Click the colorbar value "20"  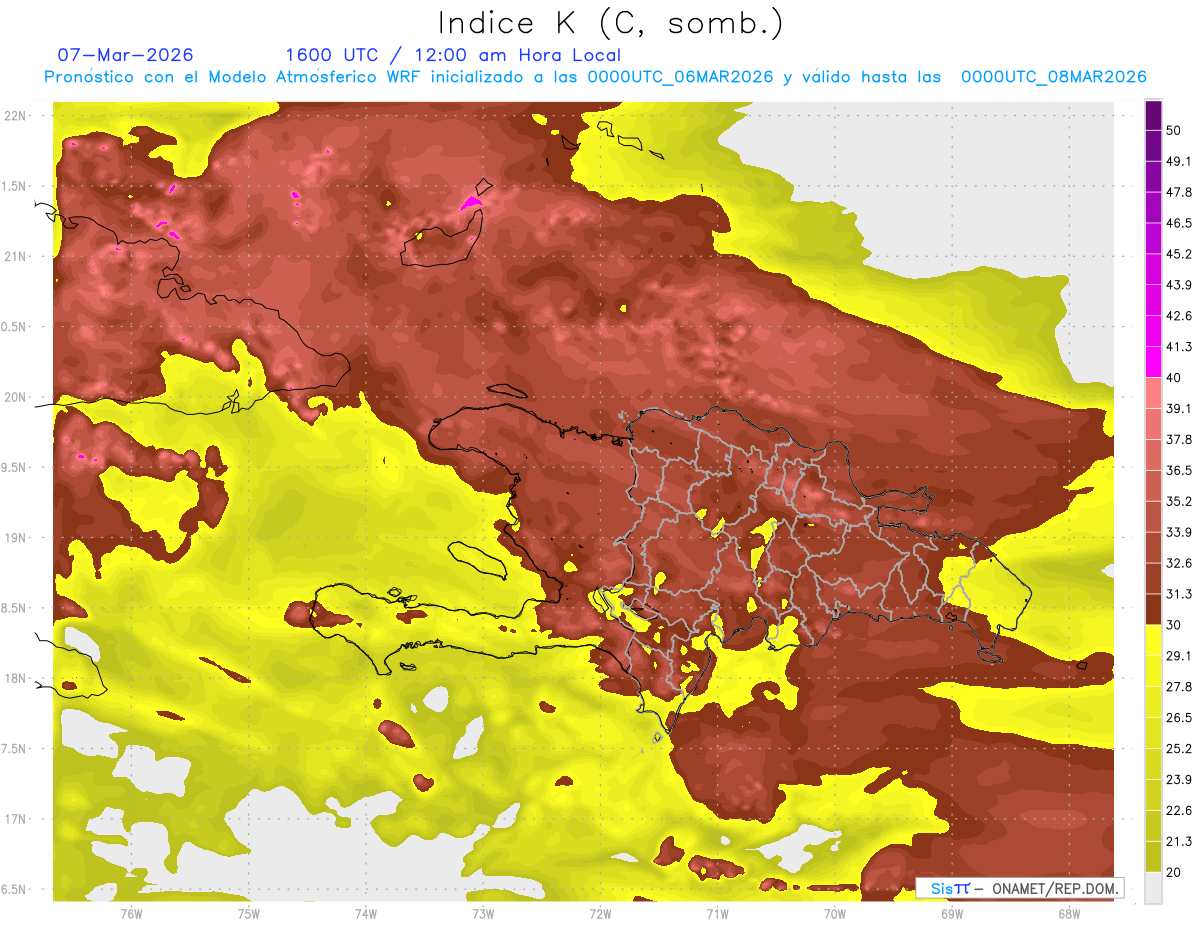coord(1175,871)
